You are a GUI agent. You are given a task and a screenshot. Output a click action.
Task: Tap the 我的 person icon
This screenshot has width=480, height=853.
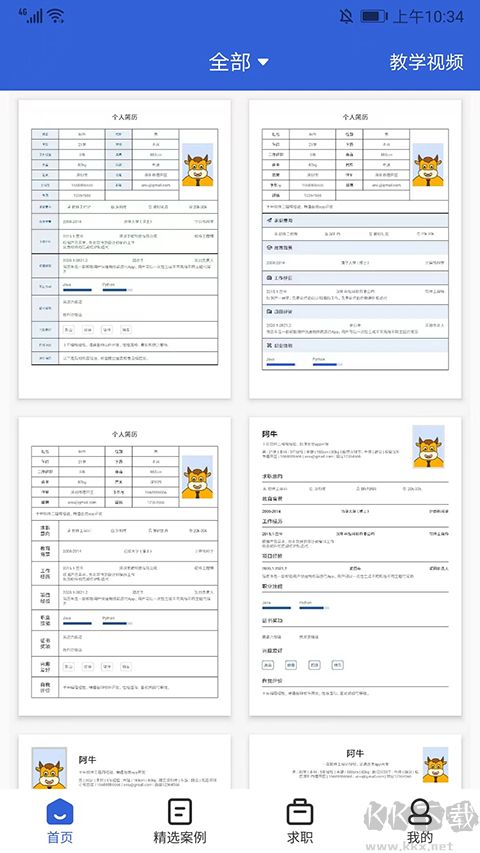pos(420,812)
